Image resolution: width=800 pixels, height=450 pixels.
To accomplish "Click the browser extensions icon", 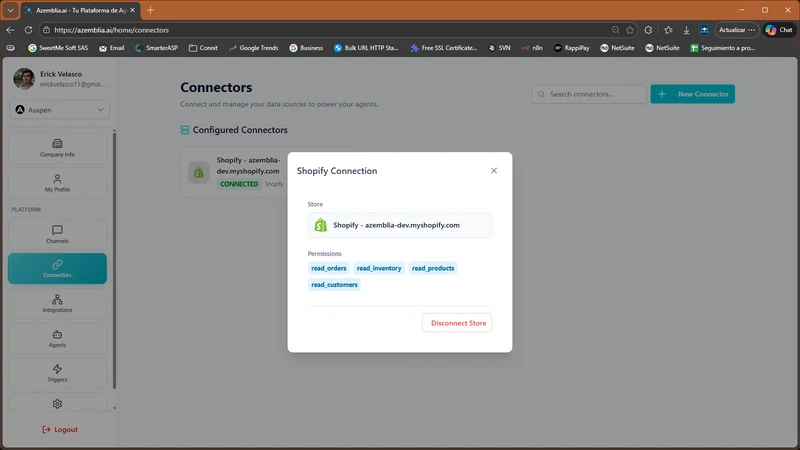I will tap(648, 30).
